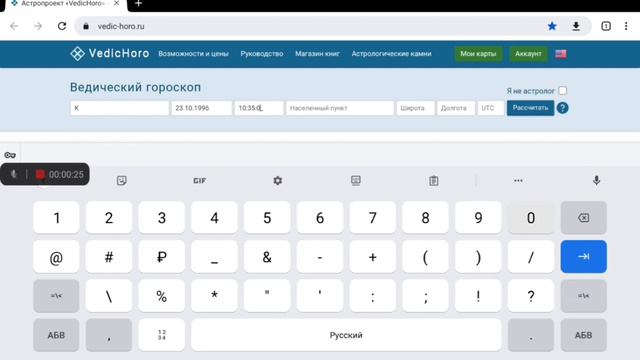
Task: Tap the @ key
Action: 56,256
